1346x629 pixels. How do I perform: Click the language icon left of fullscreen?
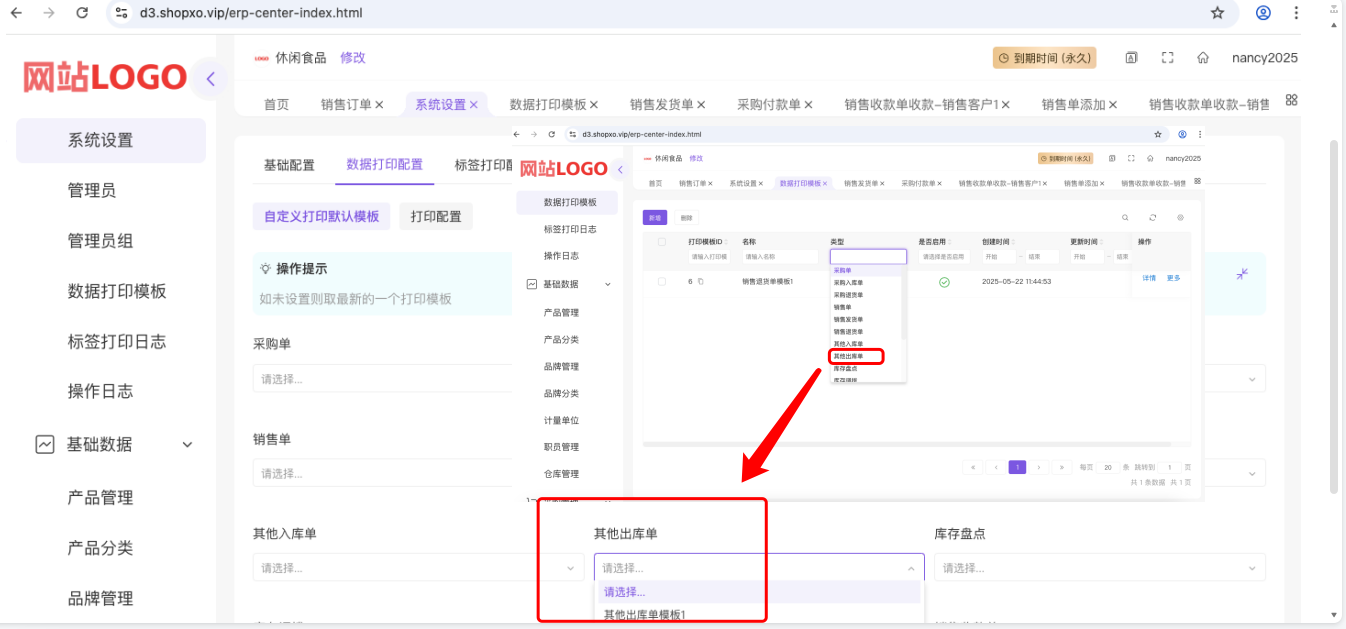[x=1131, y=58]
